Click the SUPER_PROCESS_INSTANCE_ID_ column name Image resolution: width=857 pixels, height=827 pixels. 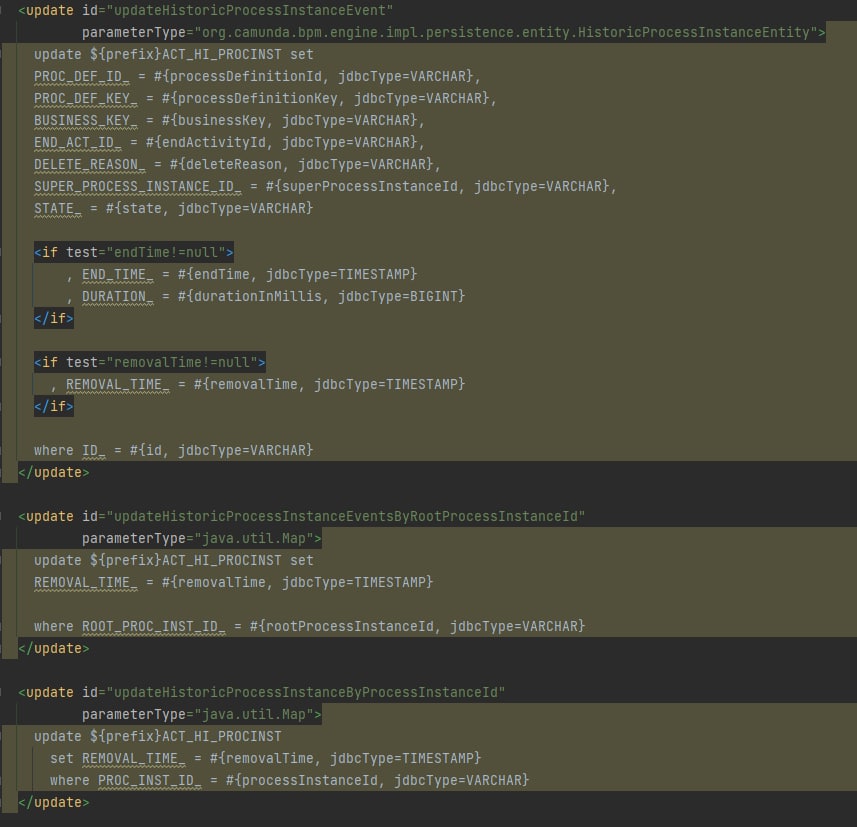[x=138, y=186]
